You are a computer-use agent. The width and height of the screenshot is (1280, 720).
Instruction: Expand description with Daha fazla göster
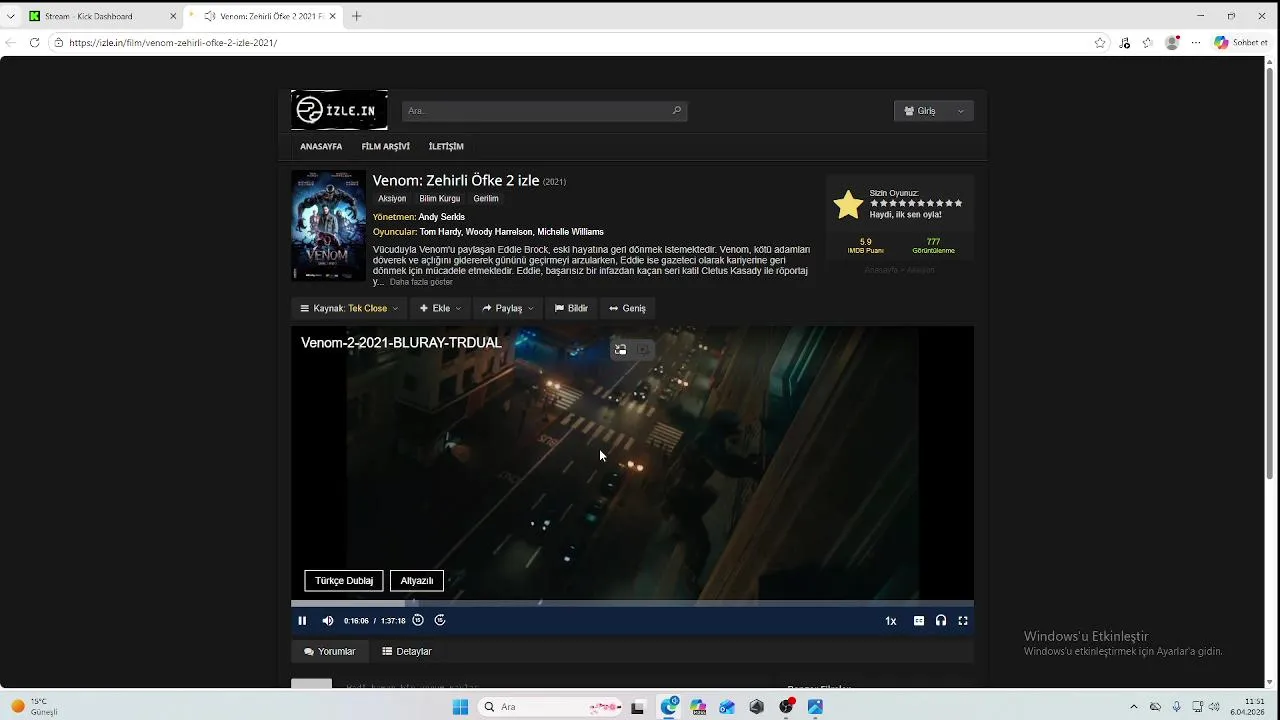421,282
